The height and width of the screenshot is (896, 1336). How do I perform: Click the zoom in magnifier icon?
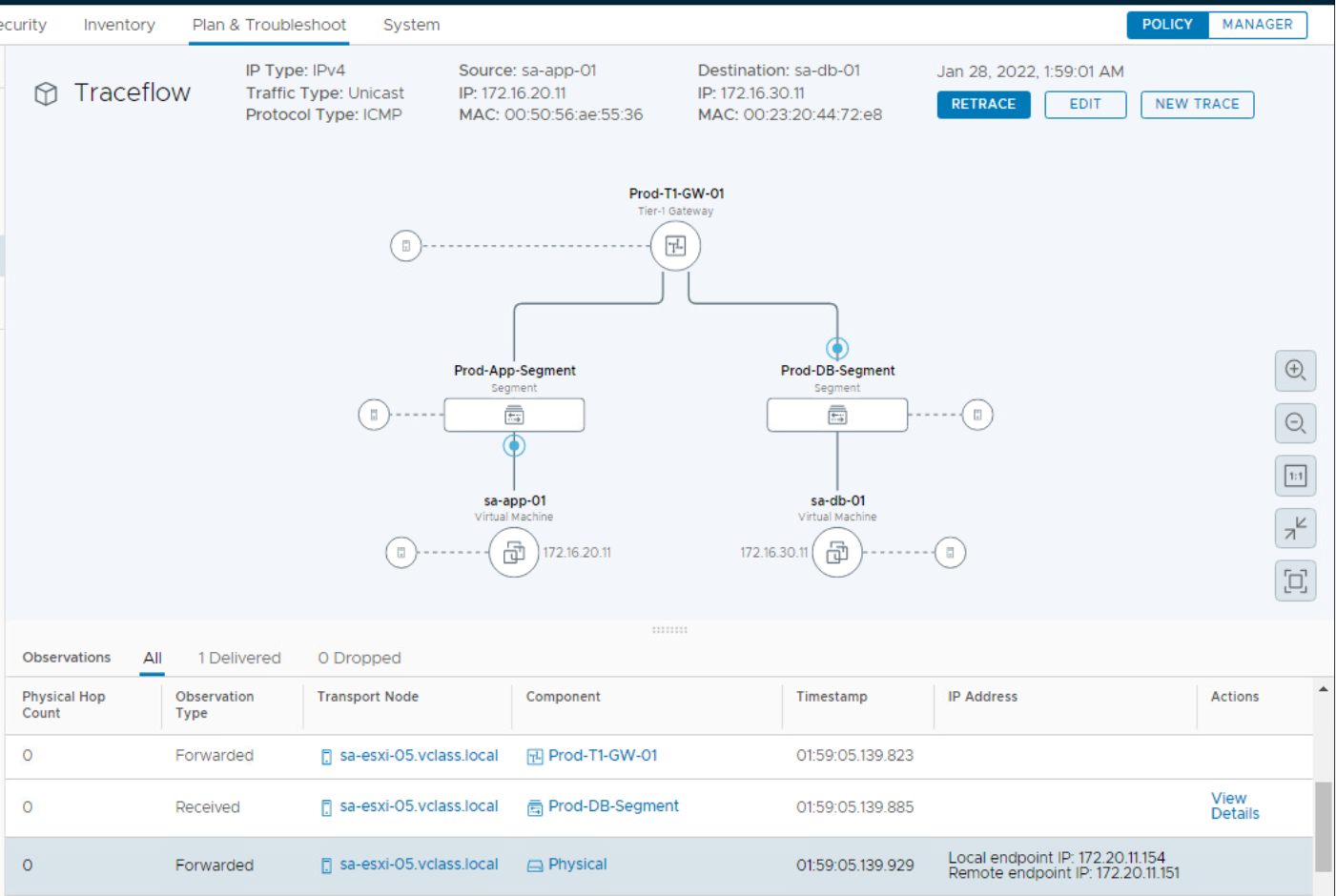click(1295, 371)
